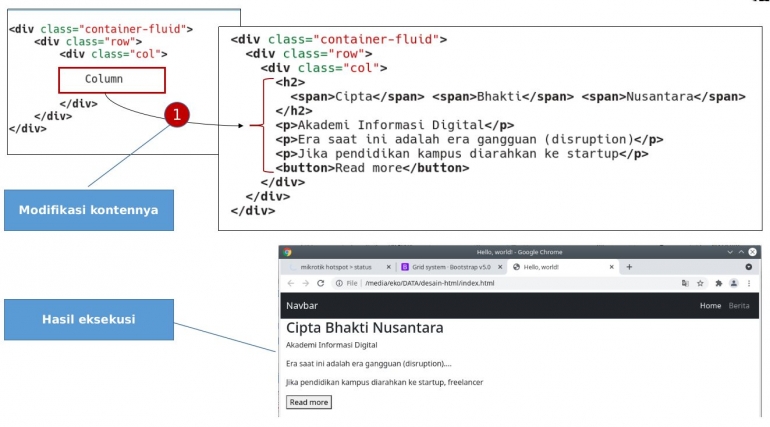The image size is (770, 427).
Task: Open Chrome three-dot menu
Action: tap(749, 284)
